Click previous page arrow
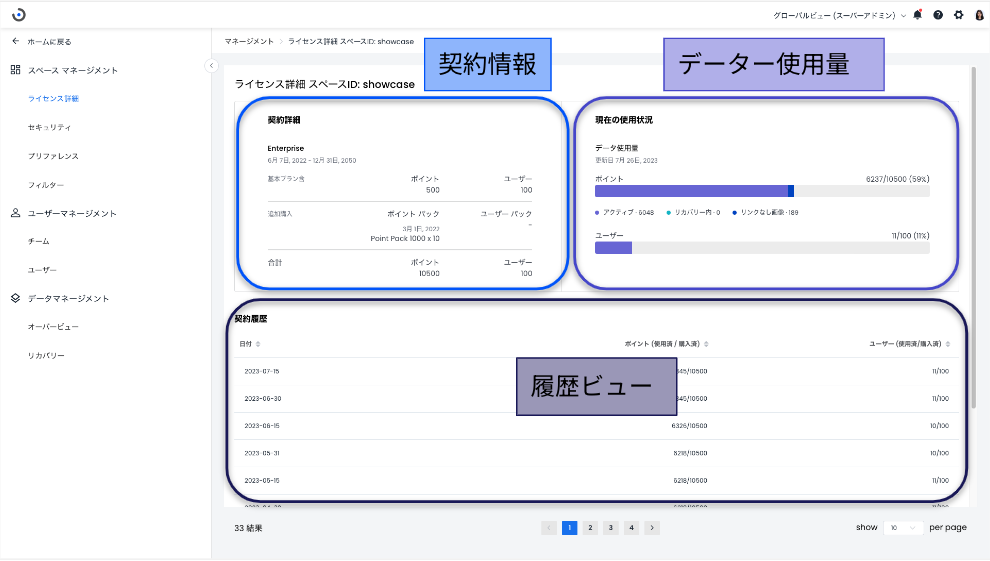Image resolution: width=990 pixels, height=561 pixels. (x=549, y=528)
